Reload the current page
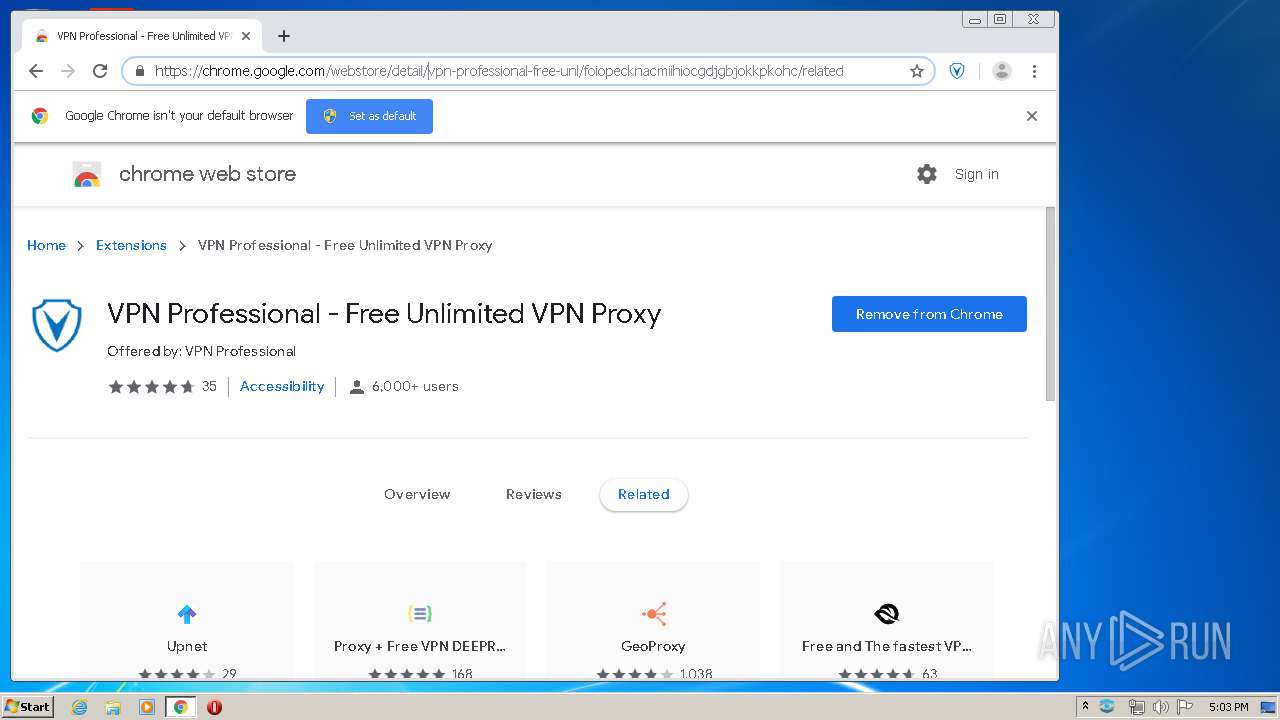Image resolution: width=1280 pixels, height=720 pixels. click(100, 71)
